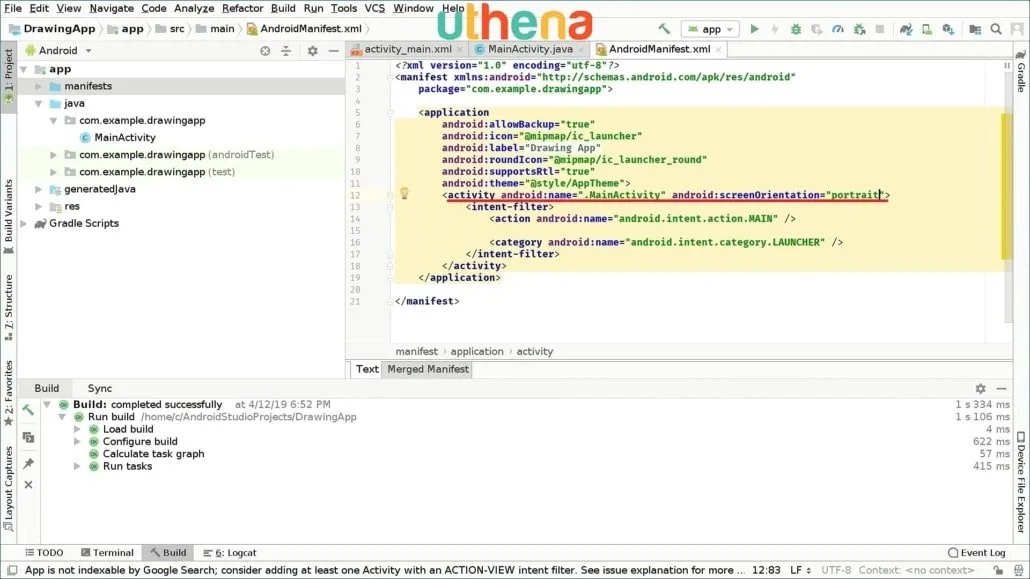
Task: Open Project Structure icon in toolbar
Action: click(975, 29)
